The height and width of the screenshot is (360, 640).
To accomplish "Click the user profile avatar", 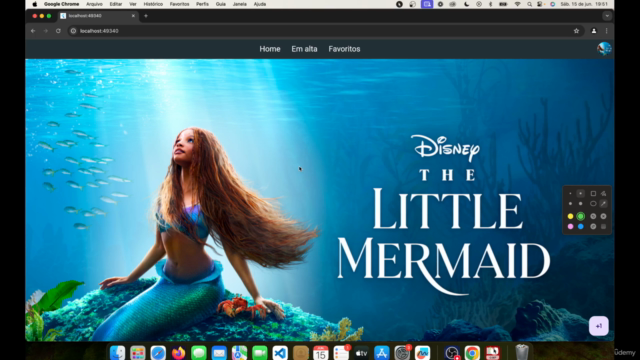I will 604,49.
